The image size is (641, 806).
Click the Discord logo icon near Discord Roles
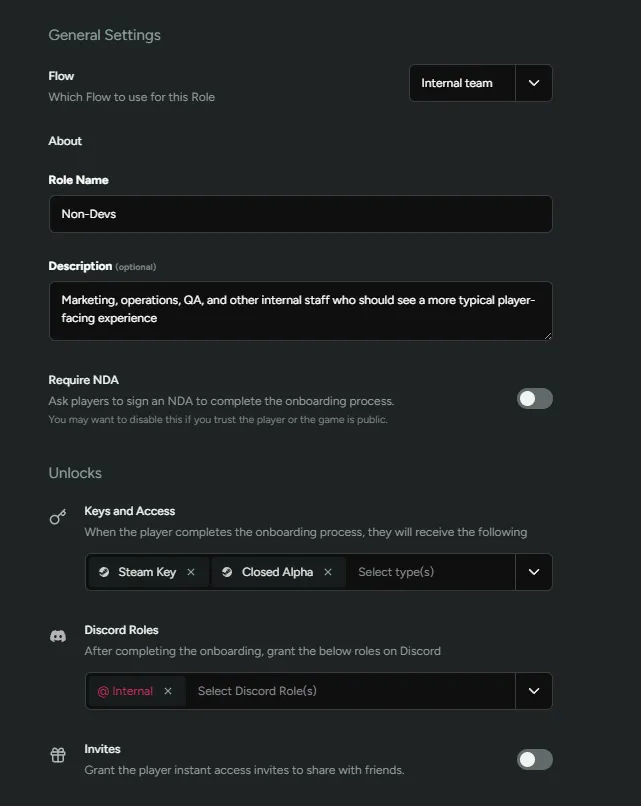[x=57, y=635]
